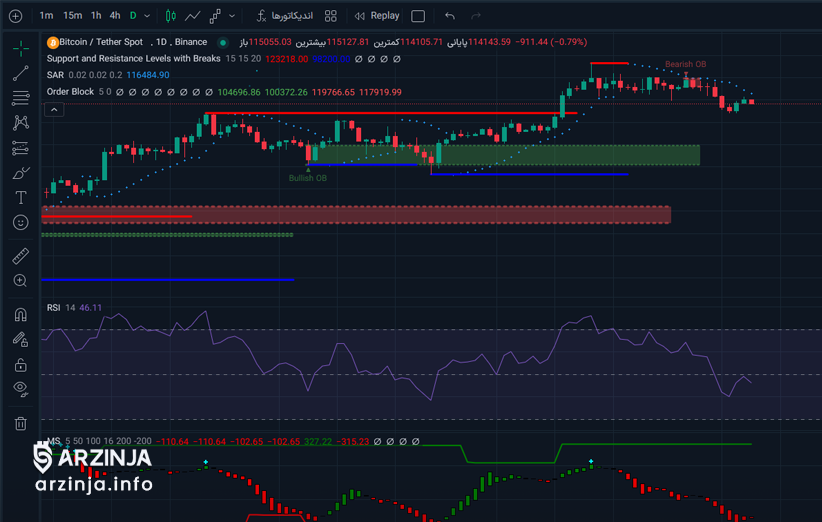Click the zoom in magnifier tool
The height and width of the screenshot is (522, 822).
[x=20, y=281]
